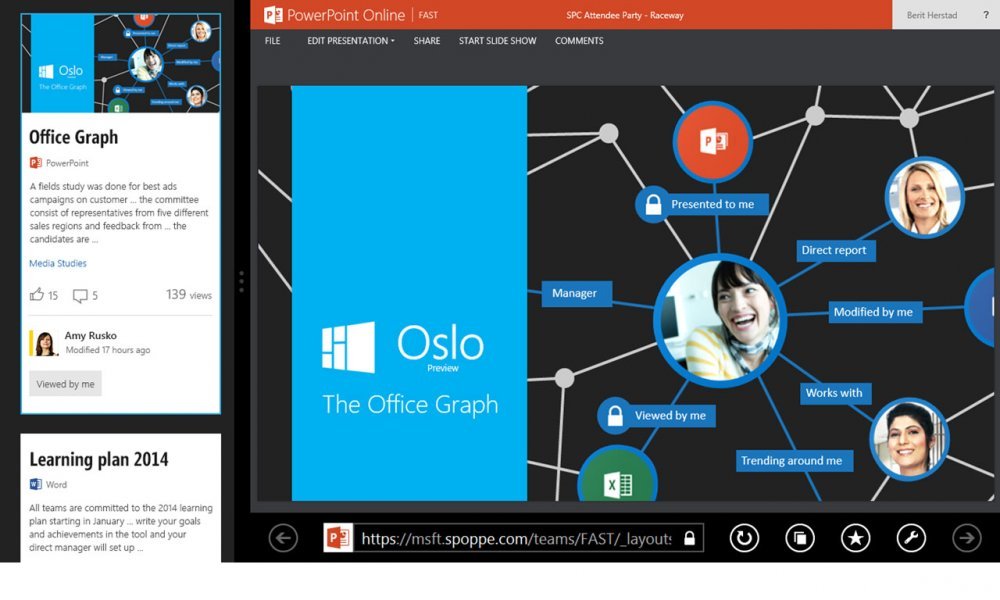Expand the EDIT PRESENTATION dropdown
1000x600 pixels.
coord(351,41)
